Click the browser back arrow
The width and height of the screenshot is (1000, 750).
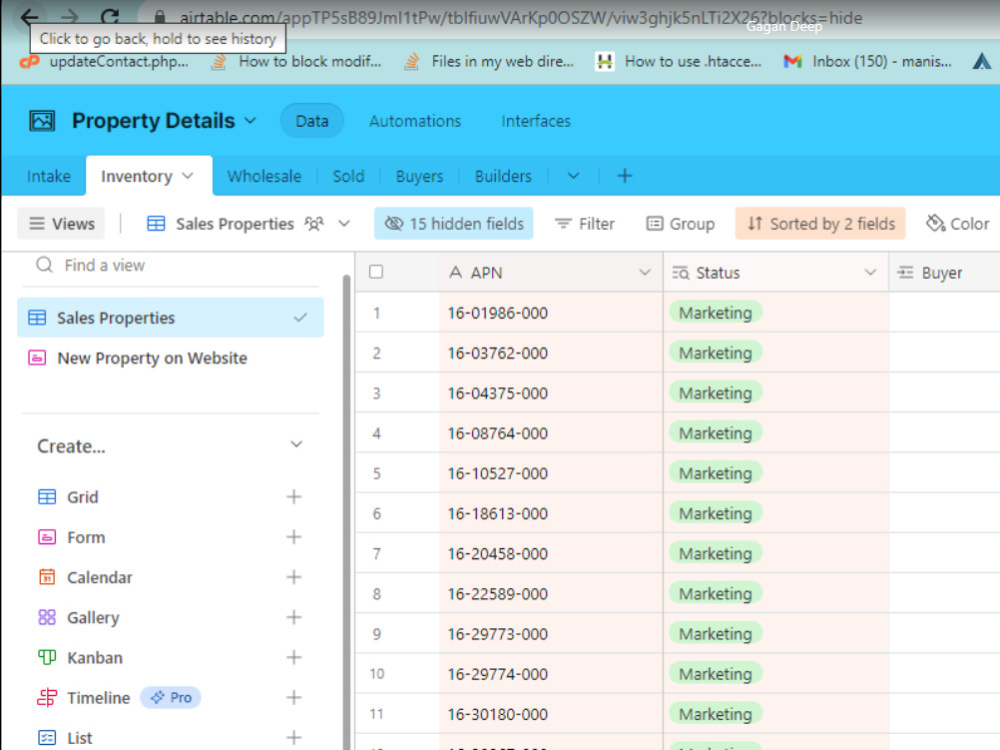[x=29, y=16]
